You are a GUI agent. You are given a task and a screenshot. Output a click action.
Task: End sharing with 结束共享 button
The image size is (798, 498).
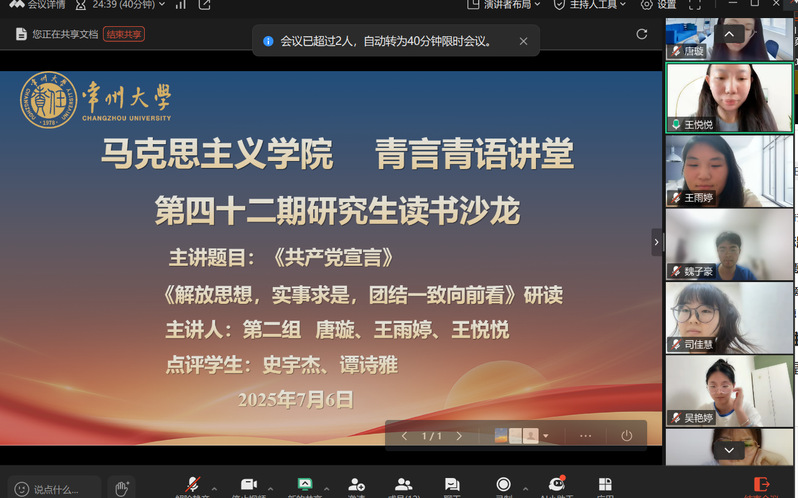point(124,34)
